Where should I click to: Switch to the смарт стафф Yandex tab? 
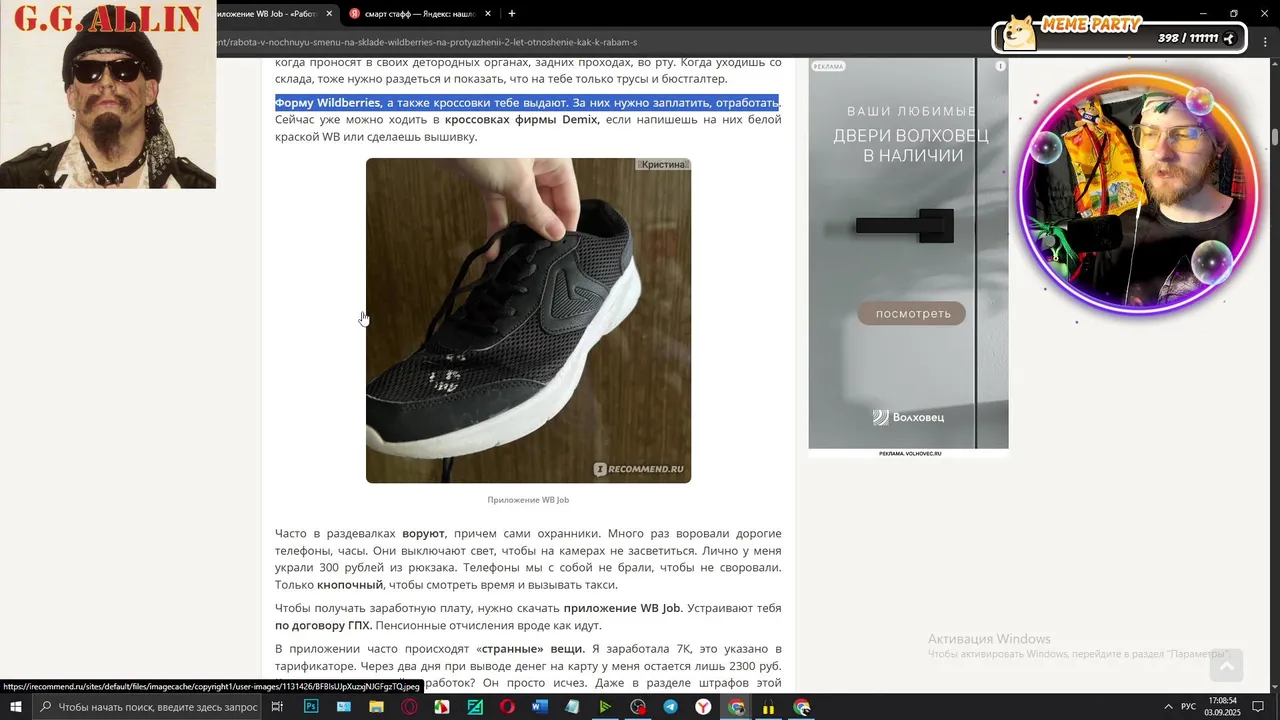tap(420, 14)
